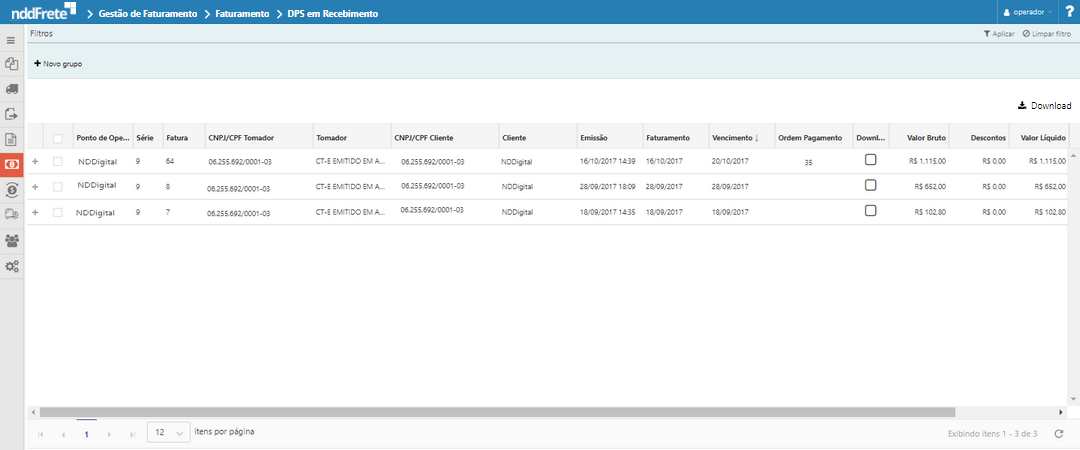Click the horizontal scrollbar under the table
The height and width of the screenshot is (450, 1080).
[x=500, y=411]
